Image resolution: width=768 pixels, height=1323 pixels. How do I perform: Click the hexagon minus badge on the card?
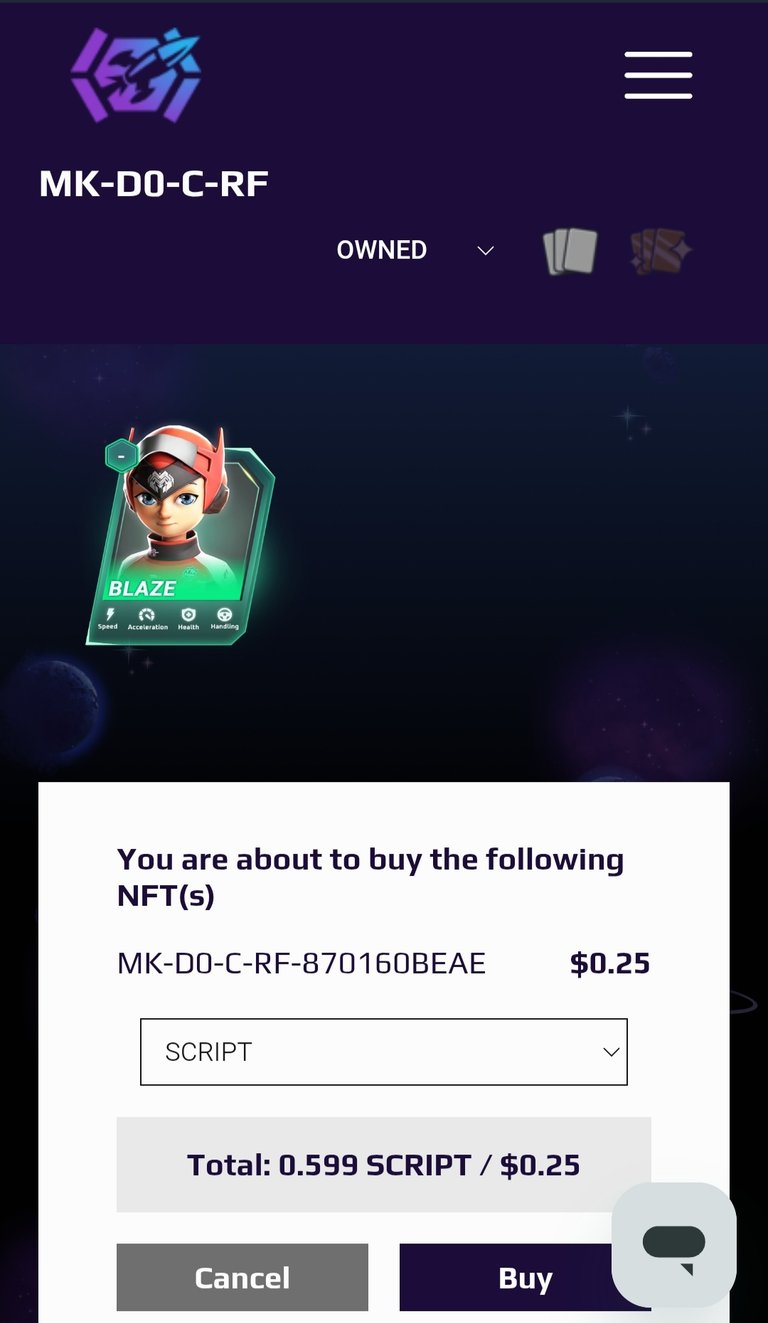pos(121,456)
